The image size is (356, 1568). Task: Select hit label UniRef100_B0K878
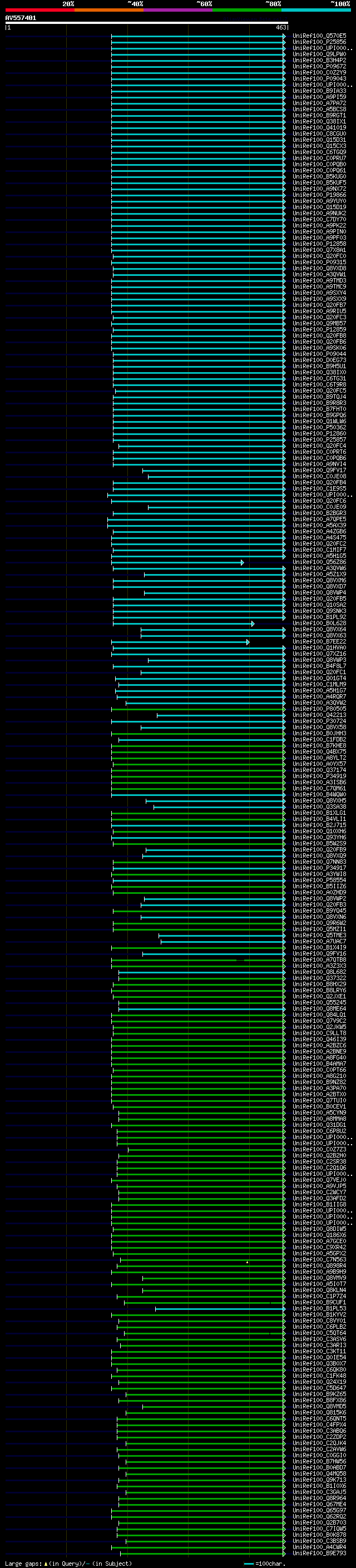click(x=319, y=1535)
